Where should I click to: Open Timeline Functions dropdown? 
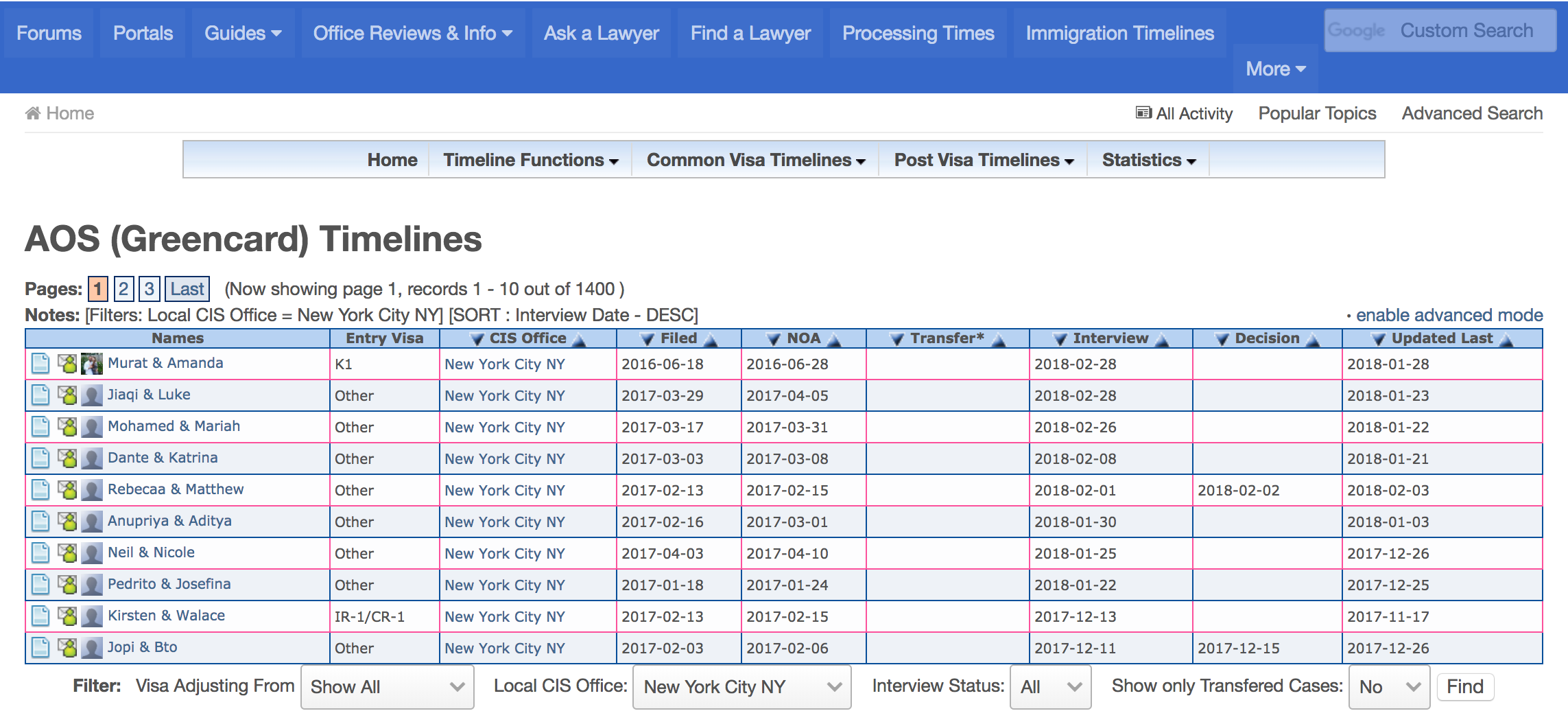tap(531, 160)
